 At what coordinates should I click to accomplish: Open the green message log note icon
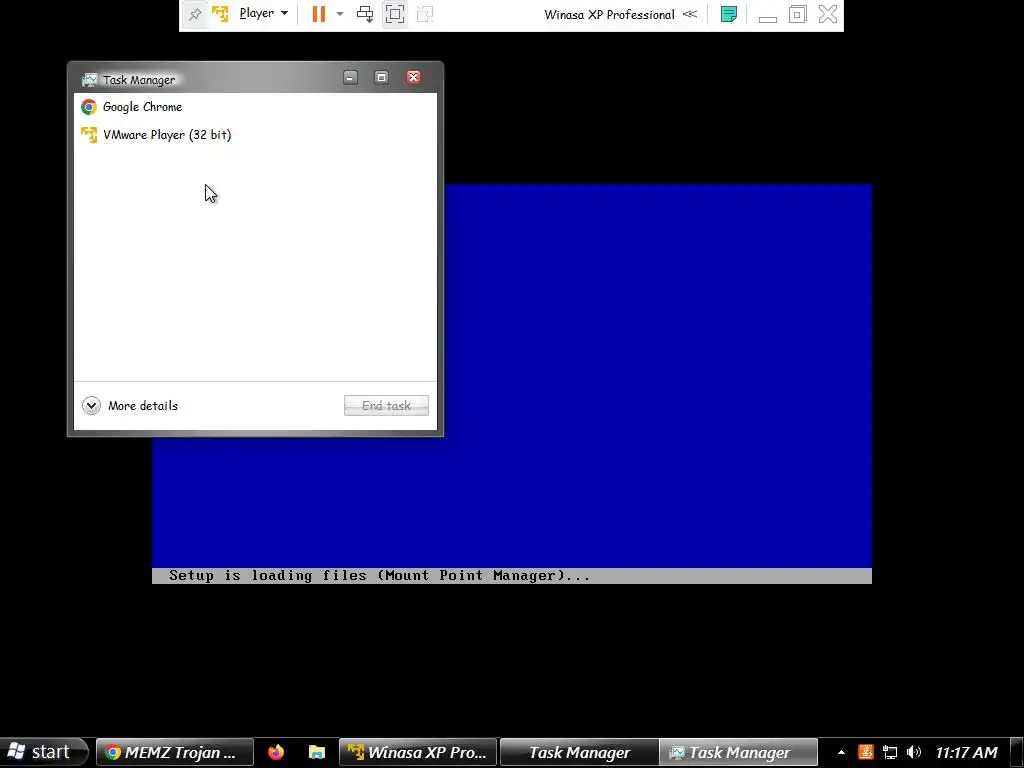729,14
